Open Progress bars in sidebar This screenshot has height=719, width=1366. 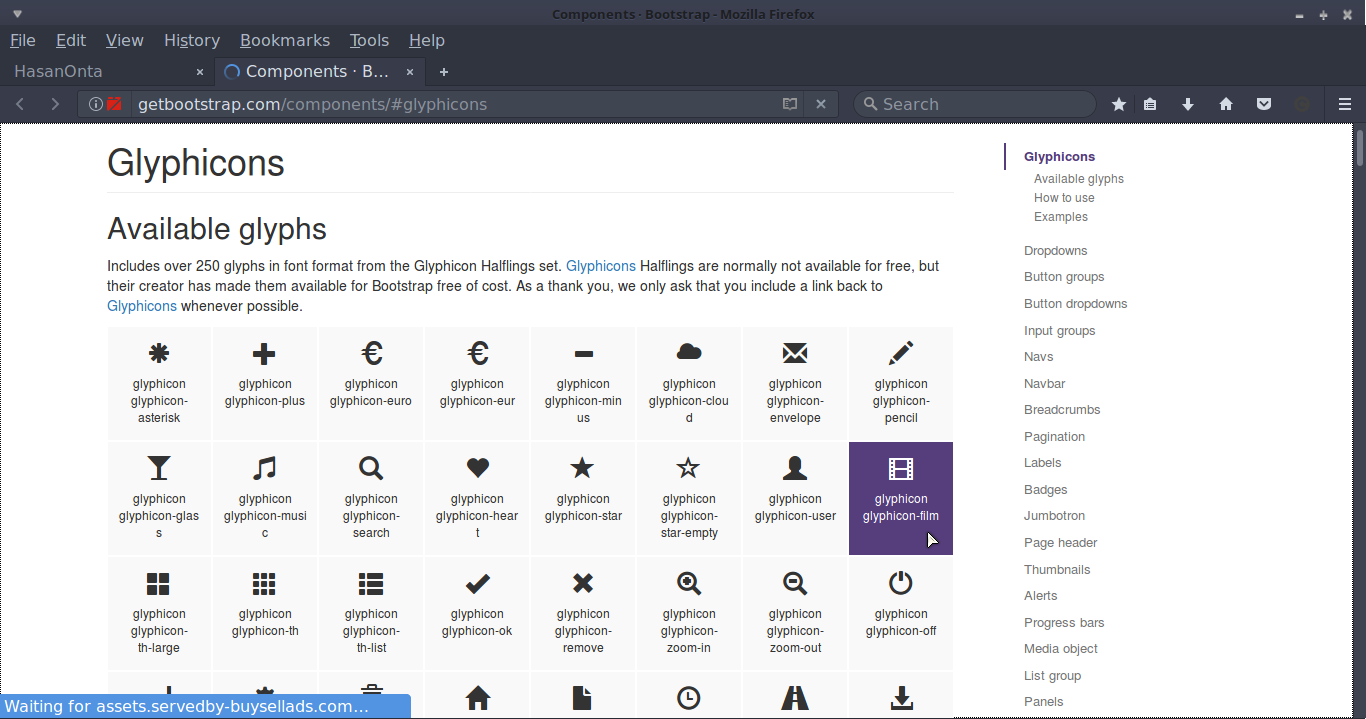click(1064, 623)
